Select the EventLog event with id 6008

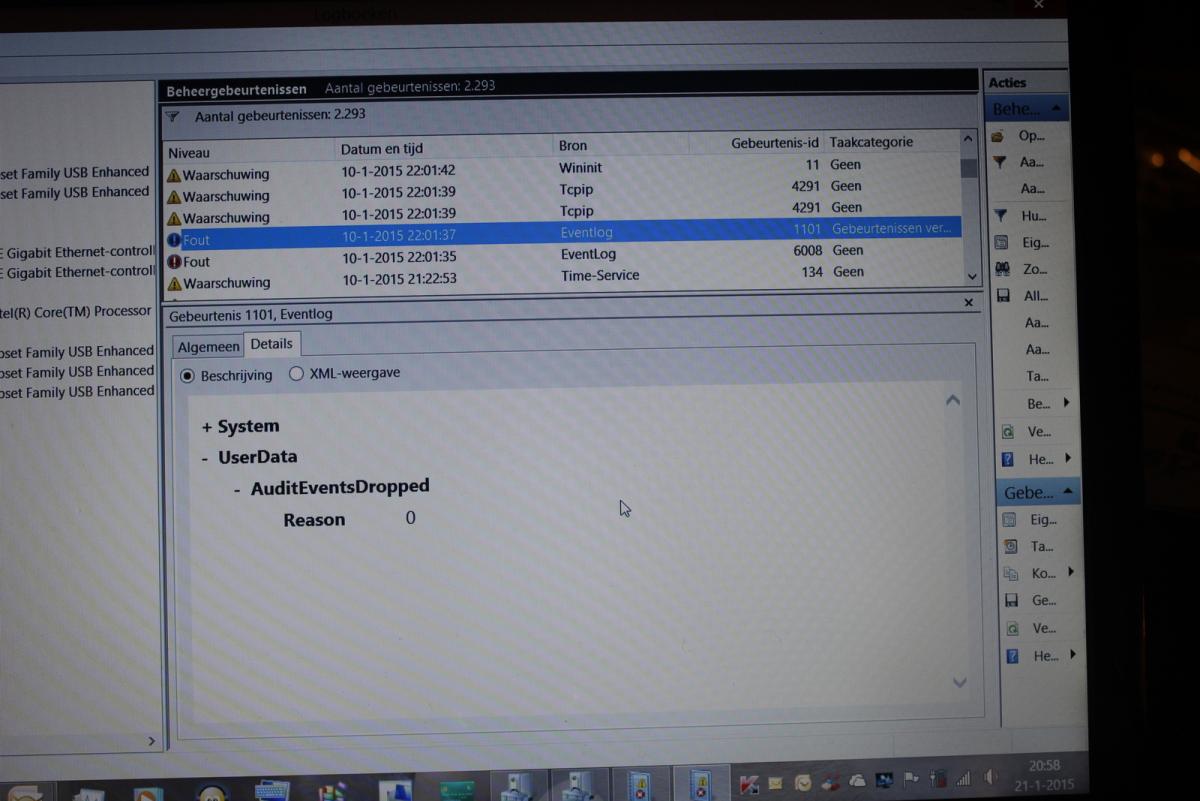(x=564, y=256)
